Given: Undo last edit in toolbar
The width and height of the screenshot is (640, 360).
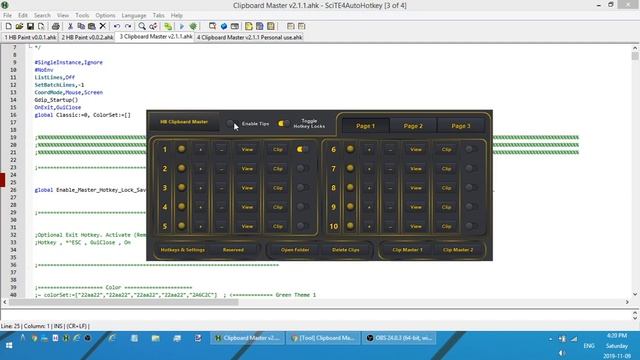Looking at the screenshot, I should (x=117, y=26).
